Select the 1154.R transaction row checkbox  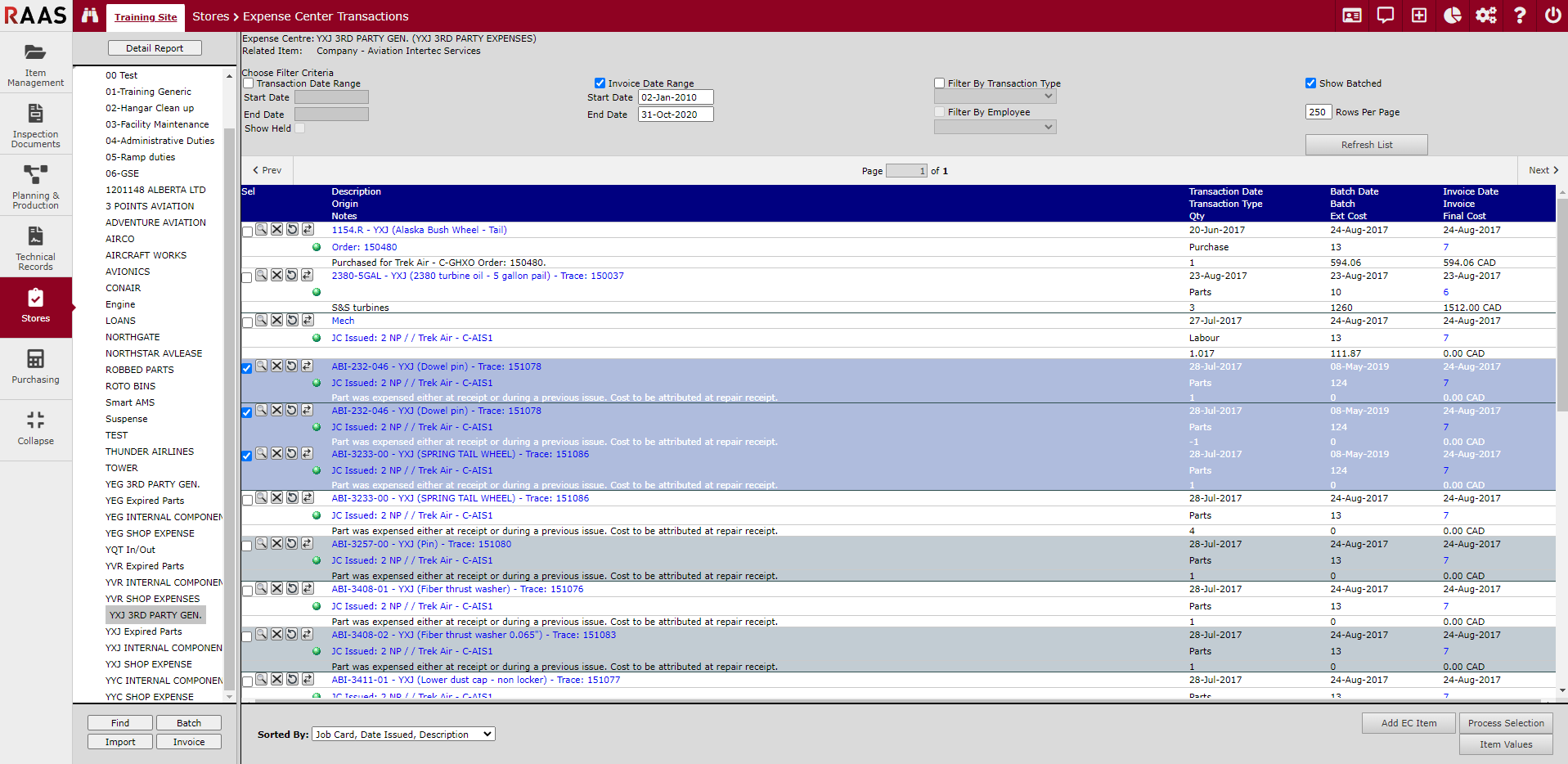tap(248, 232)
